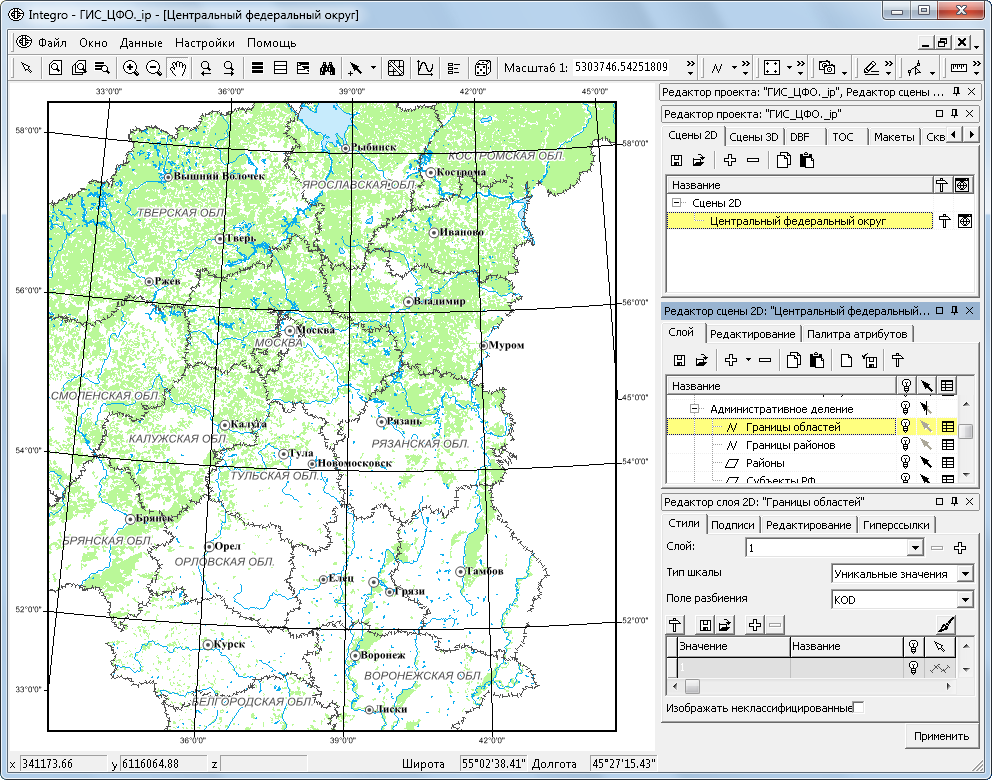Click the zoom out magnifier tool

154,68
